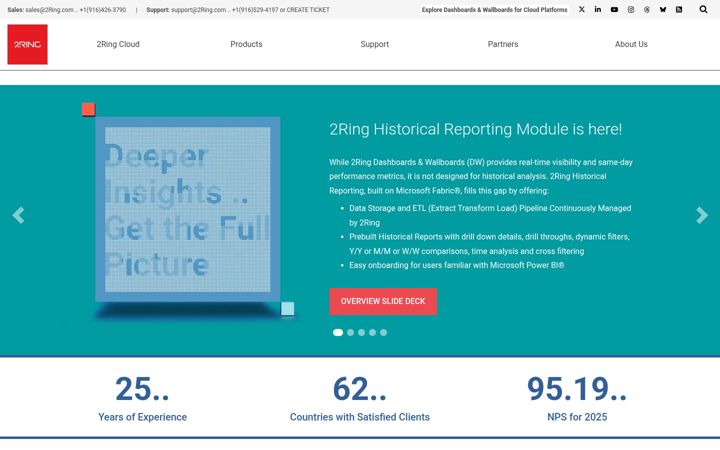This screenshot has width=720, height=450.
Task: Open the About Us menu
Action: coord(631,44)
